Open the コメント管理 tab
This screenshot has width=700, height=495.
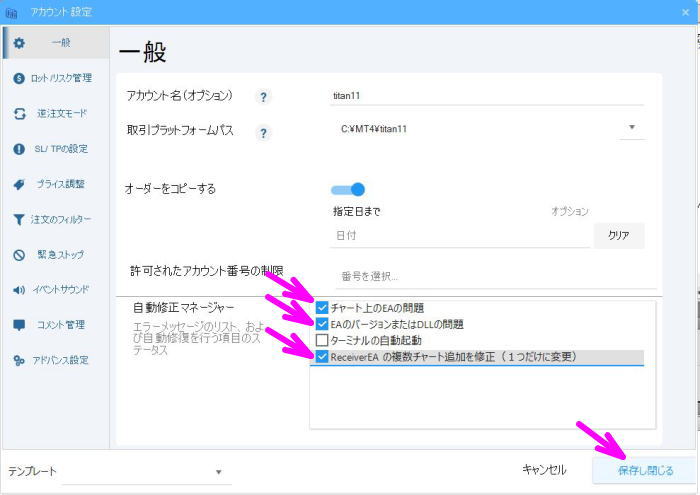tap(56, 325)
